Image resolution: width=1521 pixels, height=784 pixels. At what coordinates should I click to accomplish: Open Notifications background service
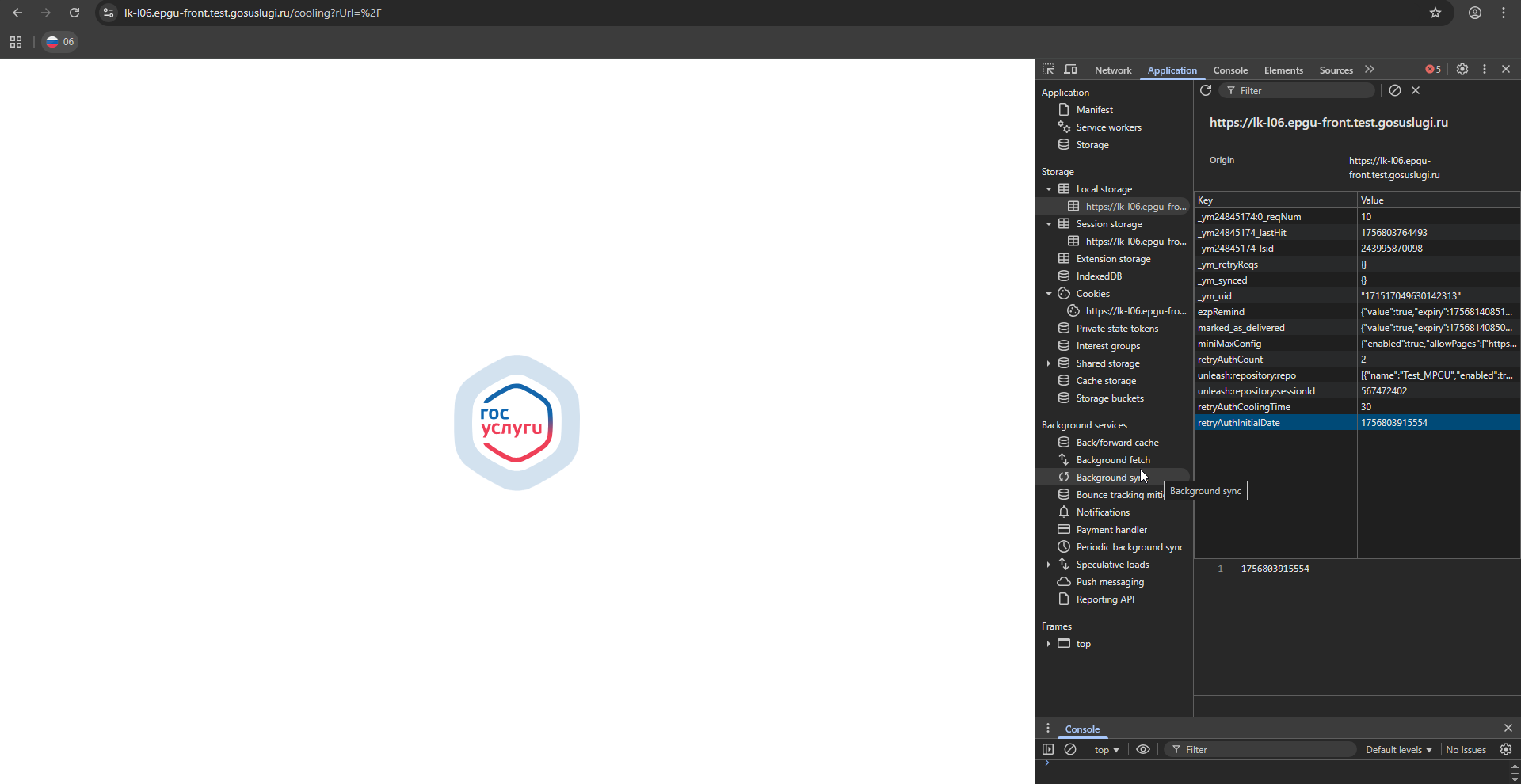pyautogui.click(x=1103, y=512)
